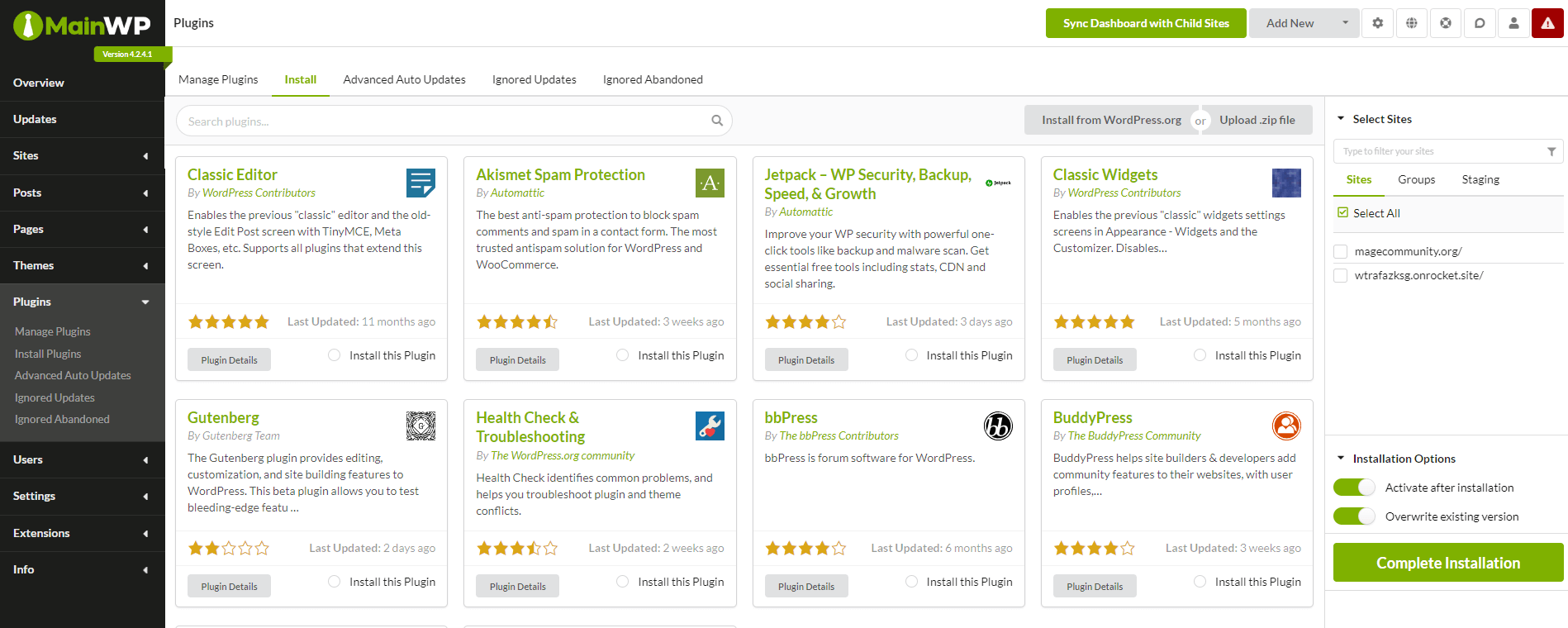The image size is (1568, 628).
Task: Click the Akismet Spam Protection plugin icon
Action: pyautogui.click(x=710, y=183)
